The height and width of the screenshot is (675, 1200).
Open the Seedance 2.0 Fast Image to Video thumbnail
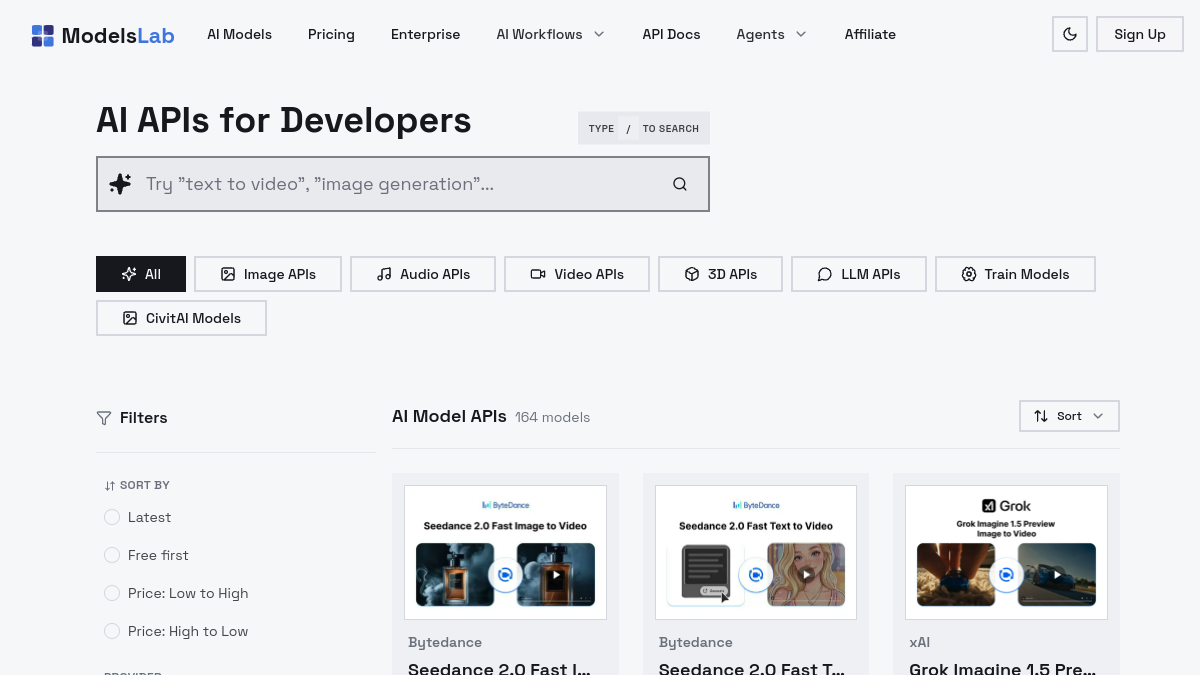[x=505, y=553]
